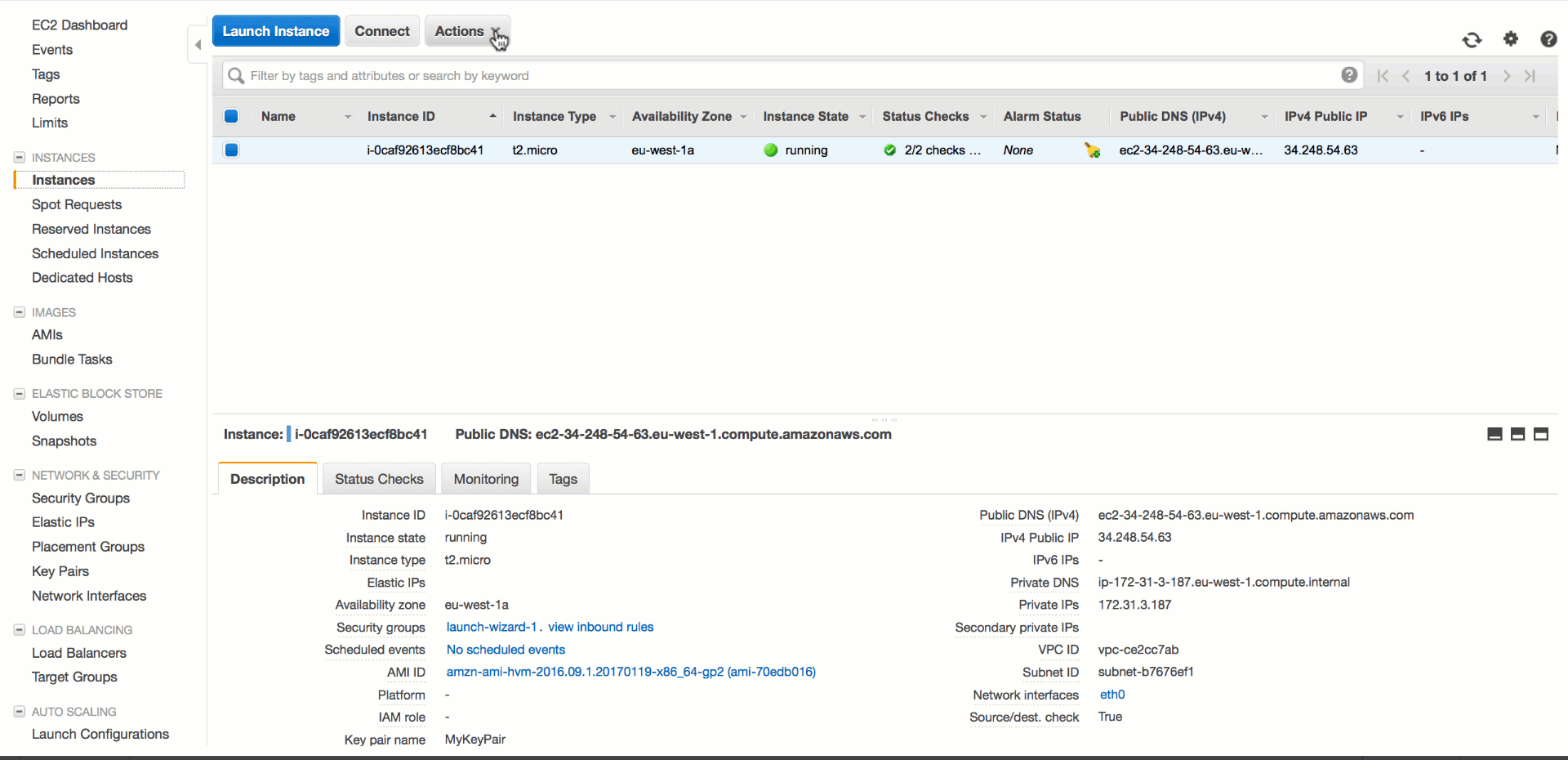The height and width of the screenshot is (760, 1568).
Task: Open the Actions dropdown menu
Action: [467, 31]
